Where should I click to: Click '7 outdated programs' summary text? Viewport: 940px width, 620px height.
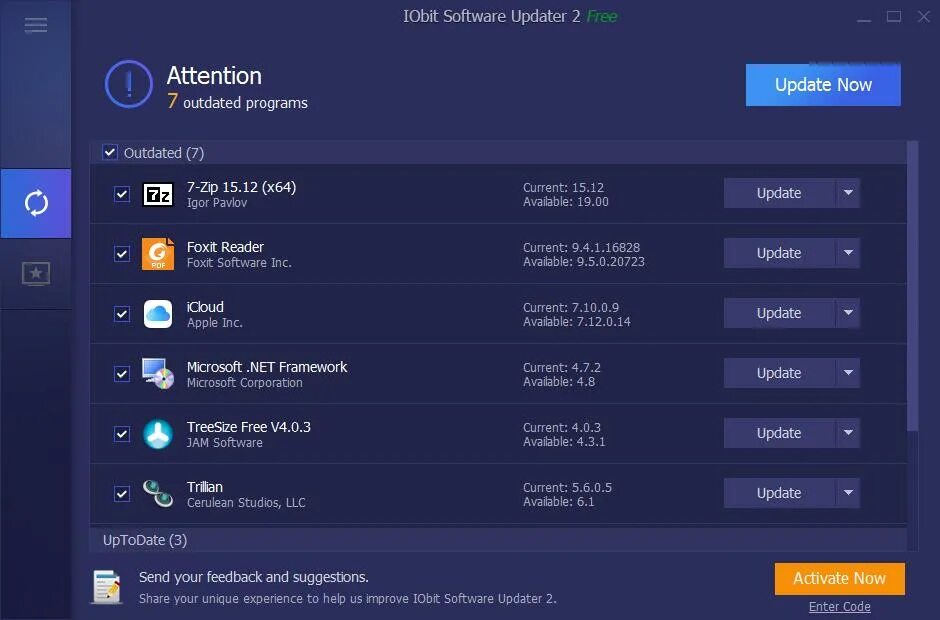coord(237,102)
